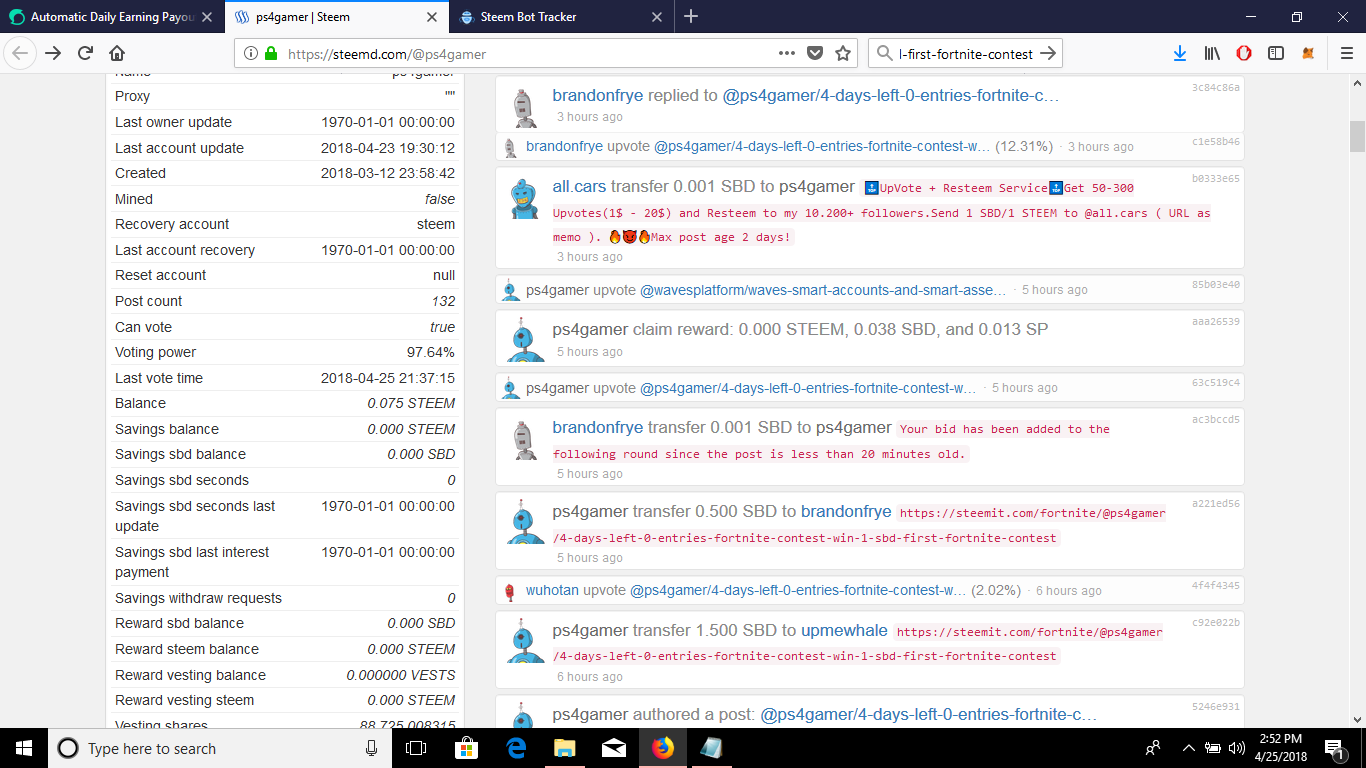
Task: Open brandonfrye in the 12.31% upvote row
Action: (564, 146)
